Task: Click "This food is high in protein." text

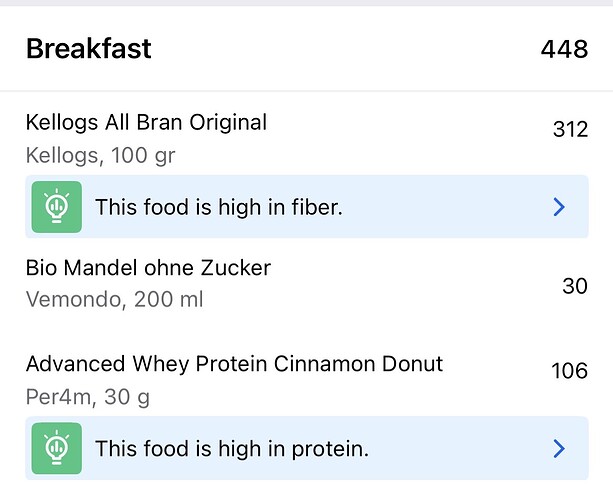Action: pyautogui.click(x=232, y=449)
